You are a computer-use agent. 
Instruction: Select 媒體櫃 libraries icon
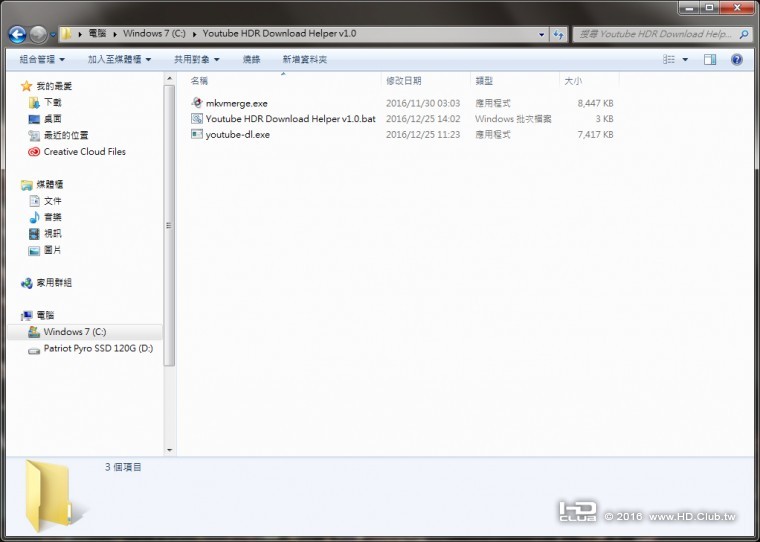coord(27,185)
